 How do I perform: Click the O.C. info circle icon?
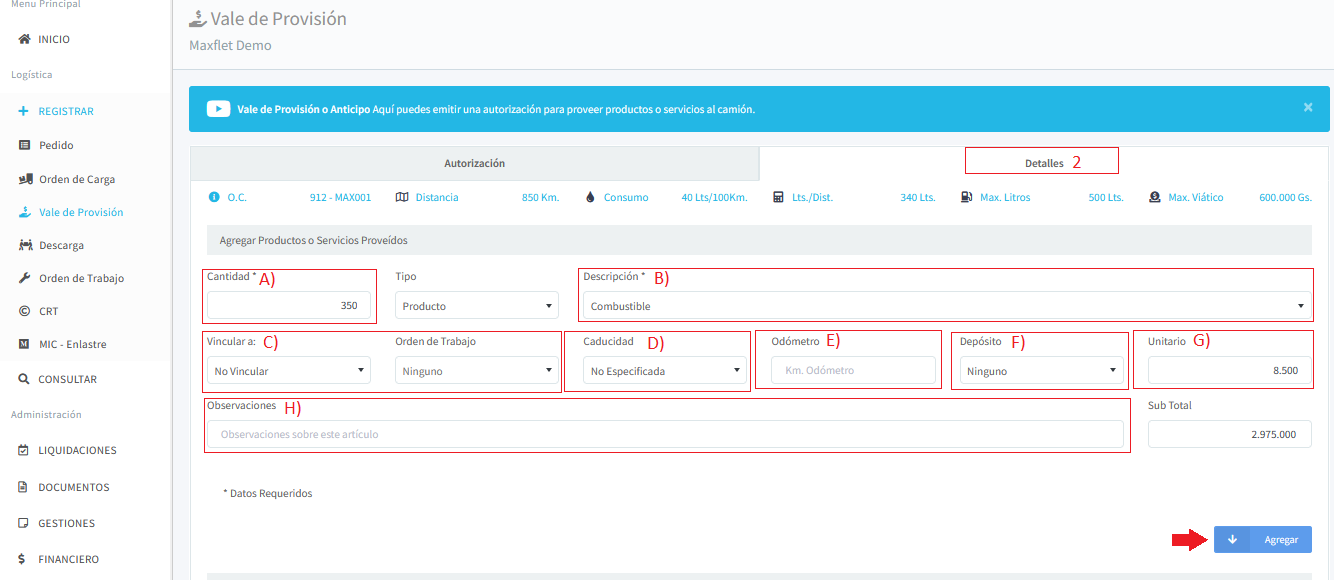click(213, 197)
